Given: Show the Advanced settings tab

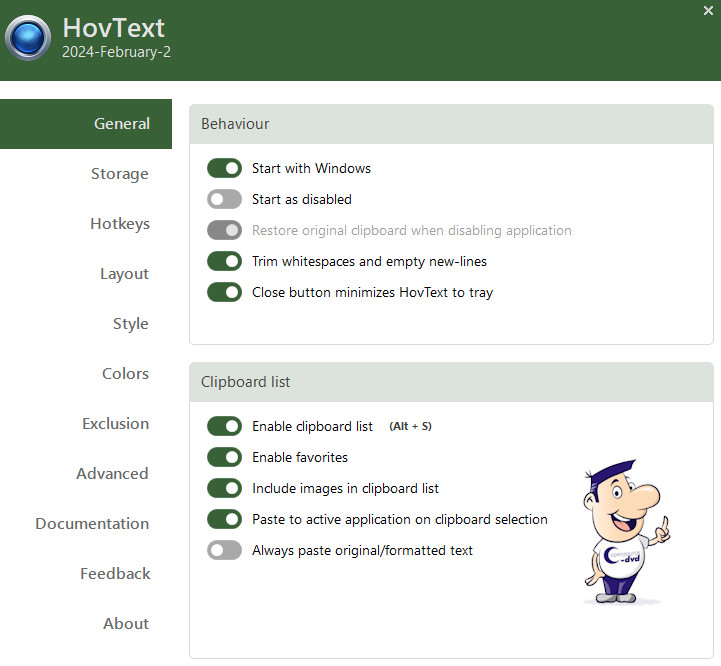Looking at the screenshot, I should pyautogui.click(x=112, y=474).
